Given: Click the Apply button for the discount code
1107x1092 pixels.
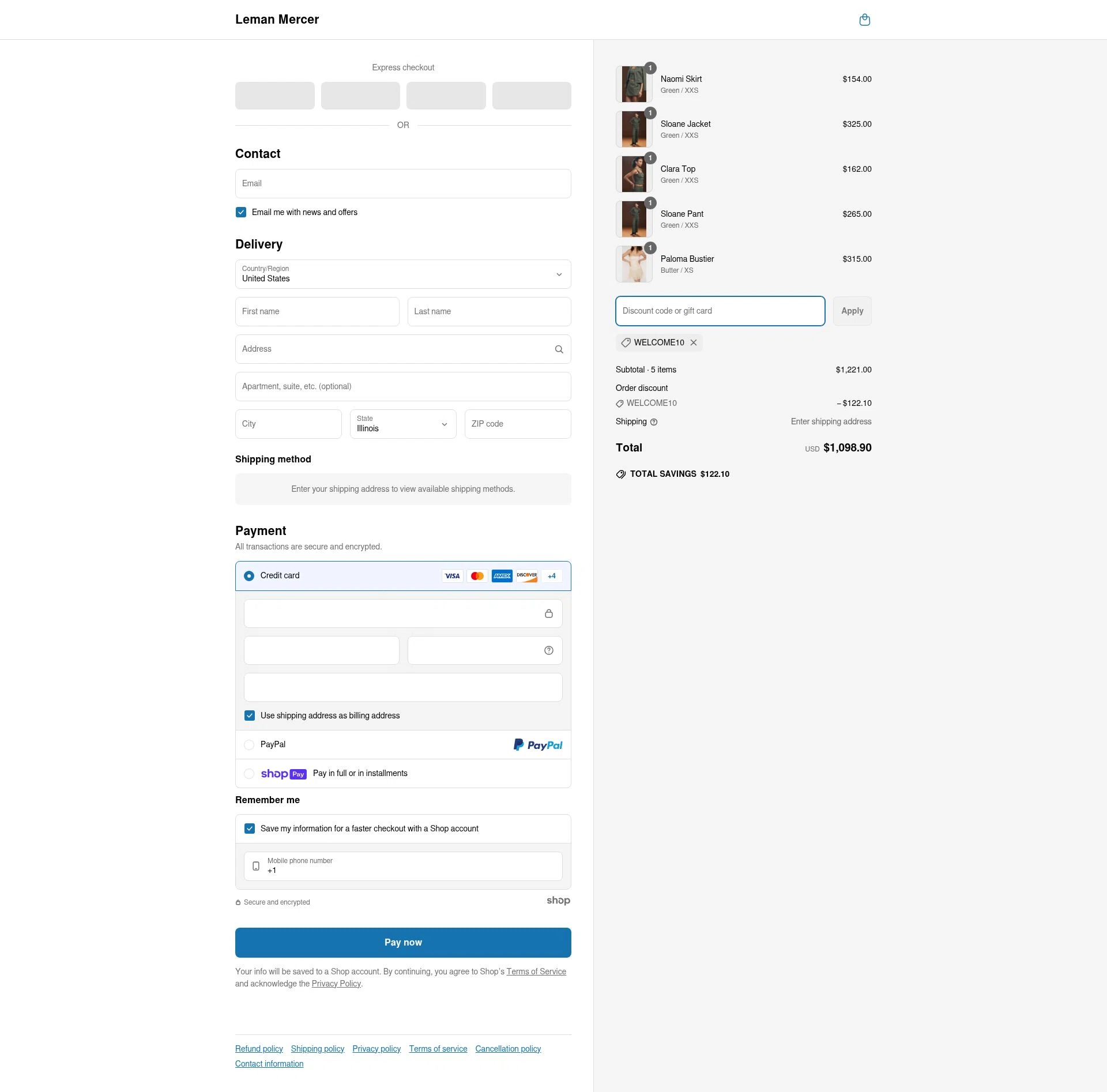Looking at the screenshot, I should coord(852,311).
